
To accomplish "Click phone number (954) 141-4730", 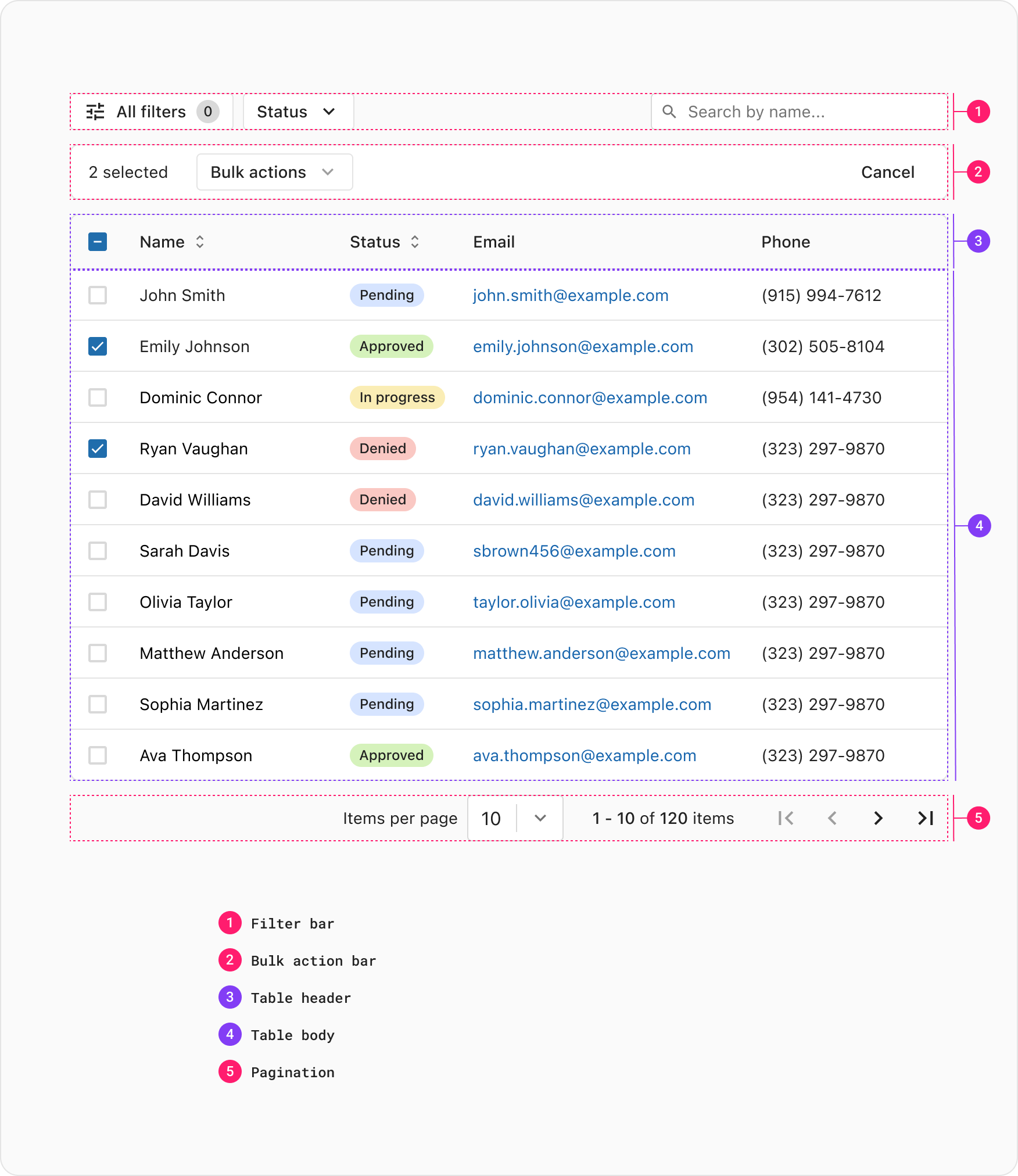I will (x=822, y=397).
